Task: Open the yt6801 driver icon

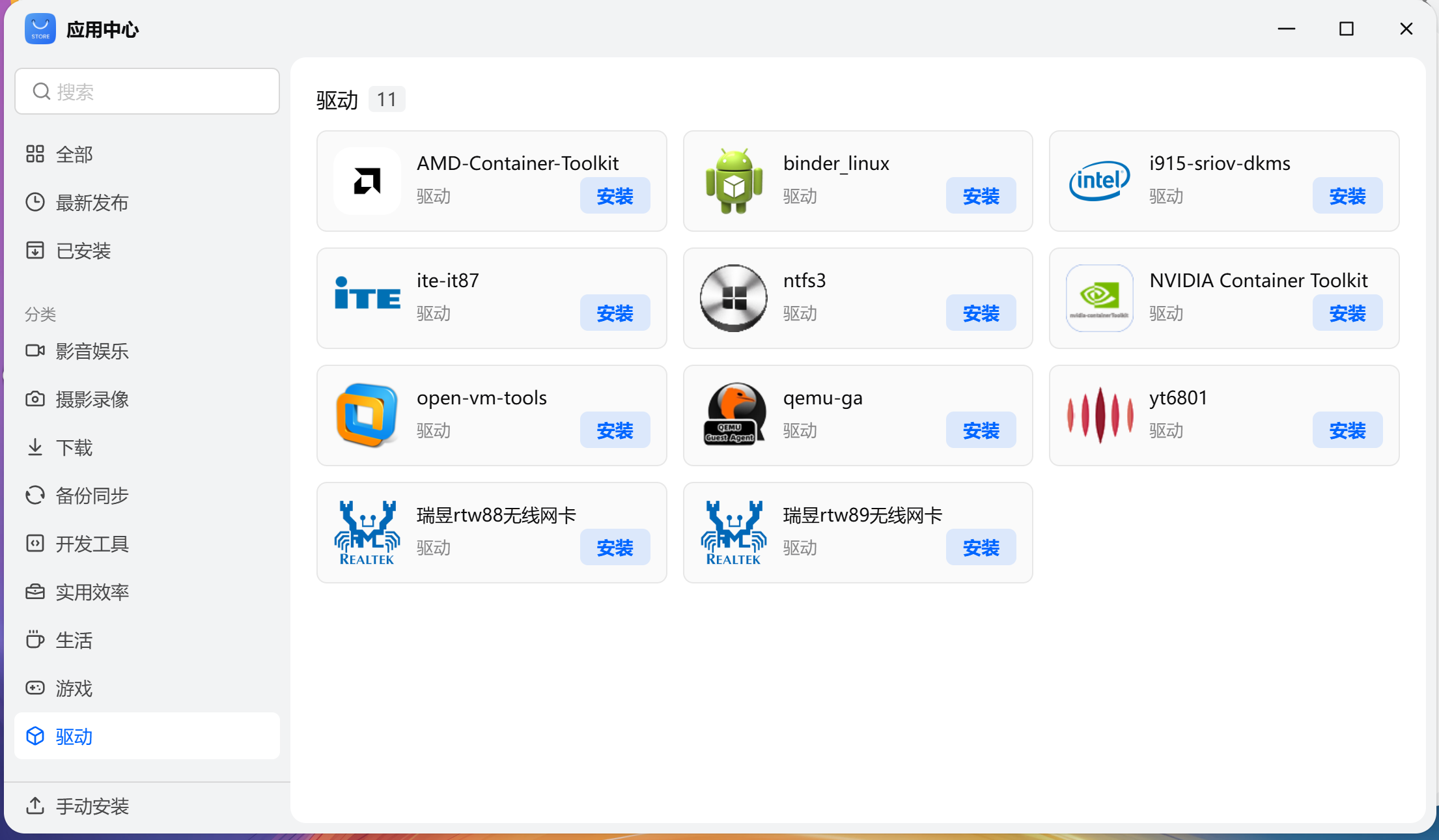Action: [1099, 415]
